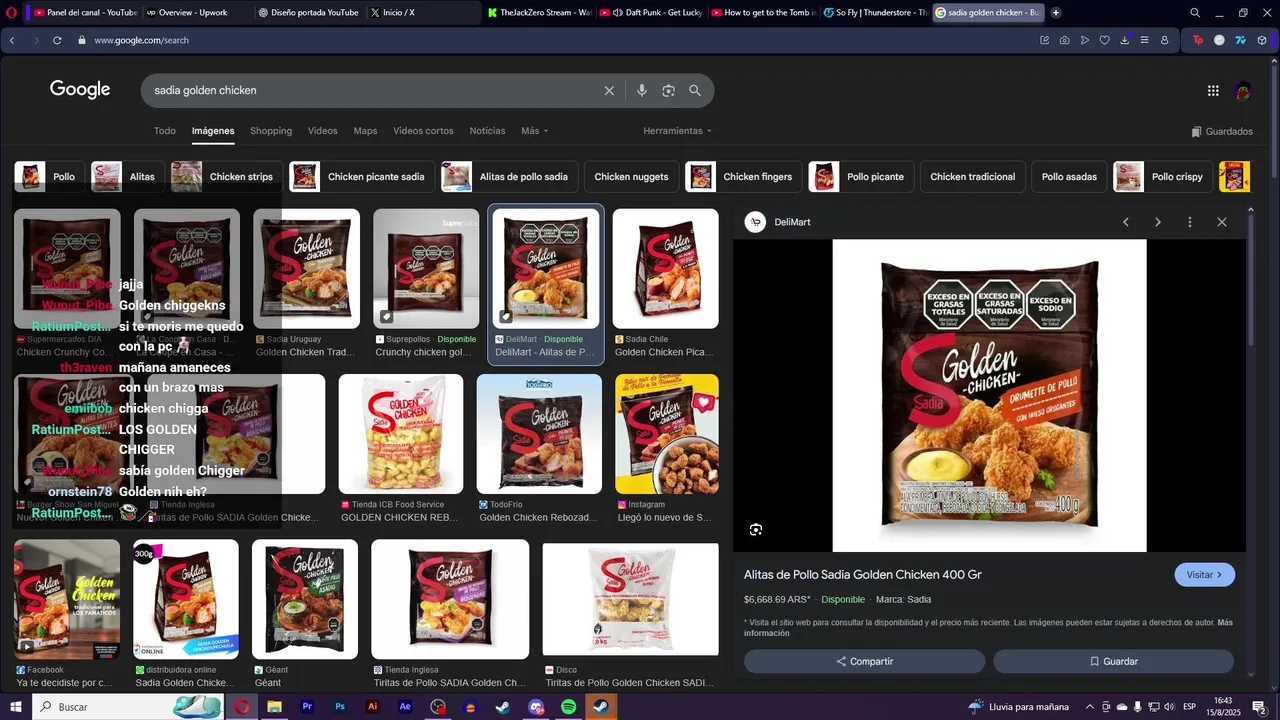Select the Alitas de pollo sadia chip

[509, 177]
